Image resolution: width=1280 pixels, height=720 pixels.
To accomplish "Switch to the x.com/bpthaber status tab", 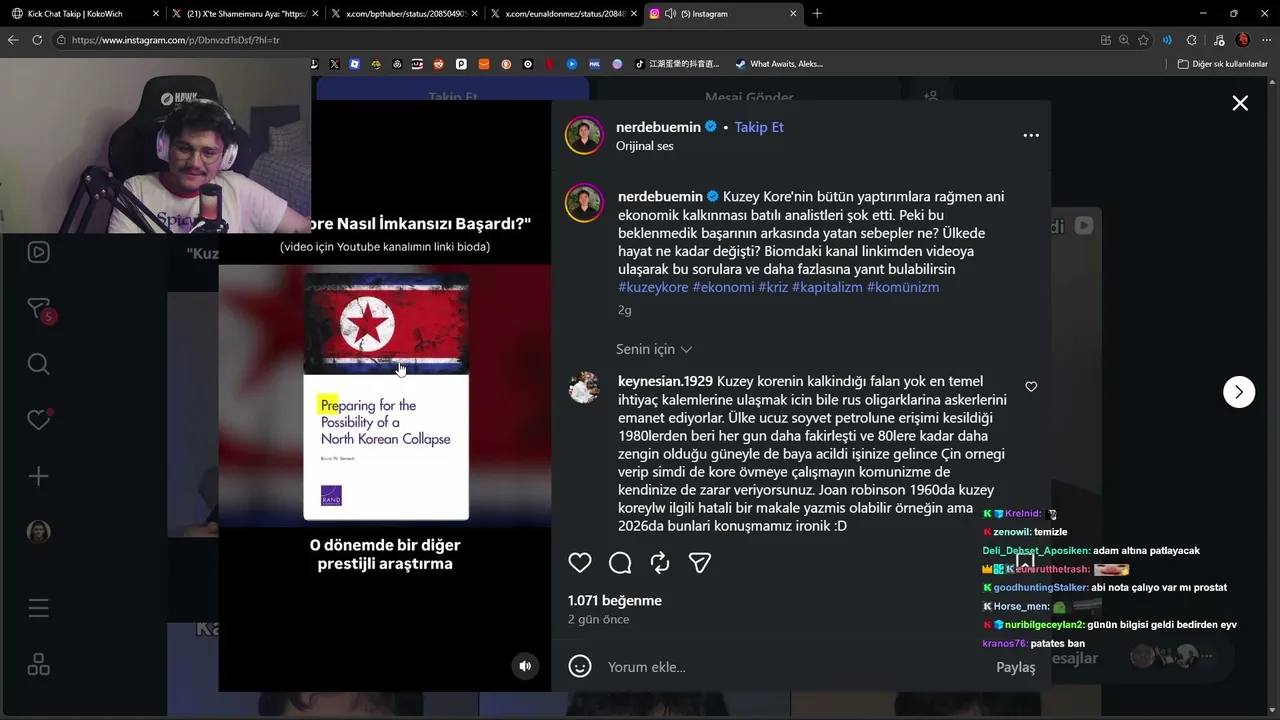I will pos(405,14).
